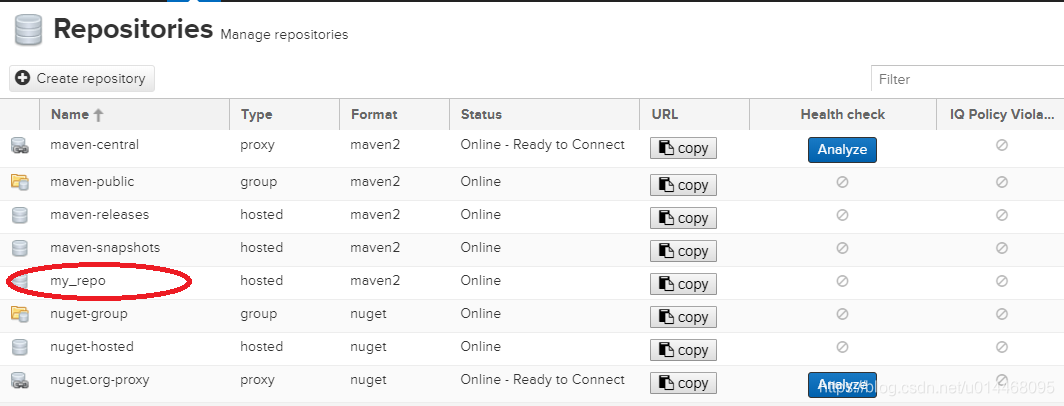
Task: Click health check disabled icon for my_repo
Action: (x=842, y=280)
